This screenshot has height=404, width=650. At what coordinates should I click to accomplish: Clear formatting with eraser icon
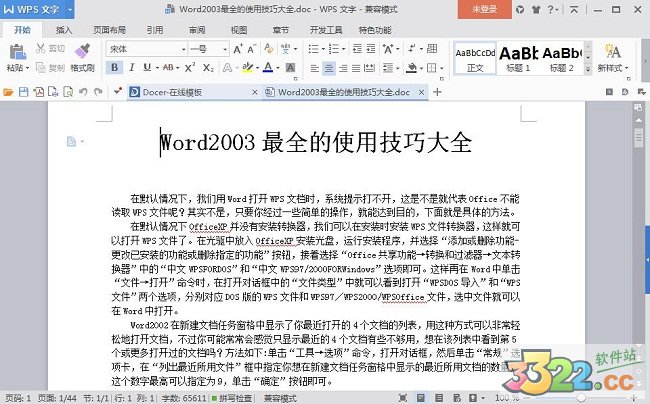tap(269, 48)
